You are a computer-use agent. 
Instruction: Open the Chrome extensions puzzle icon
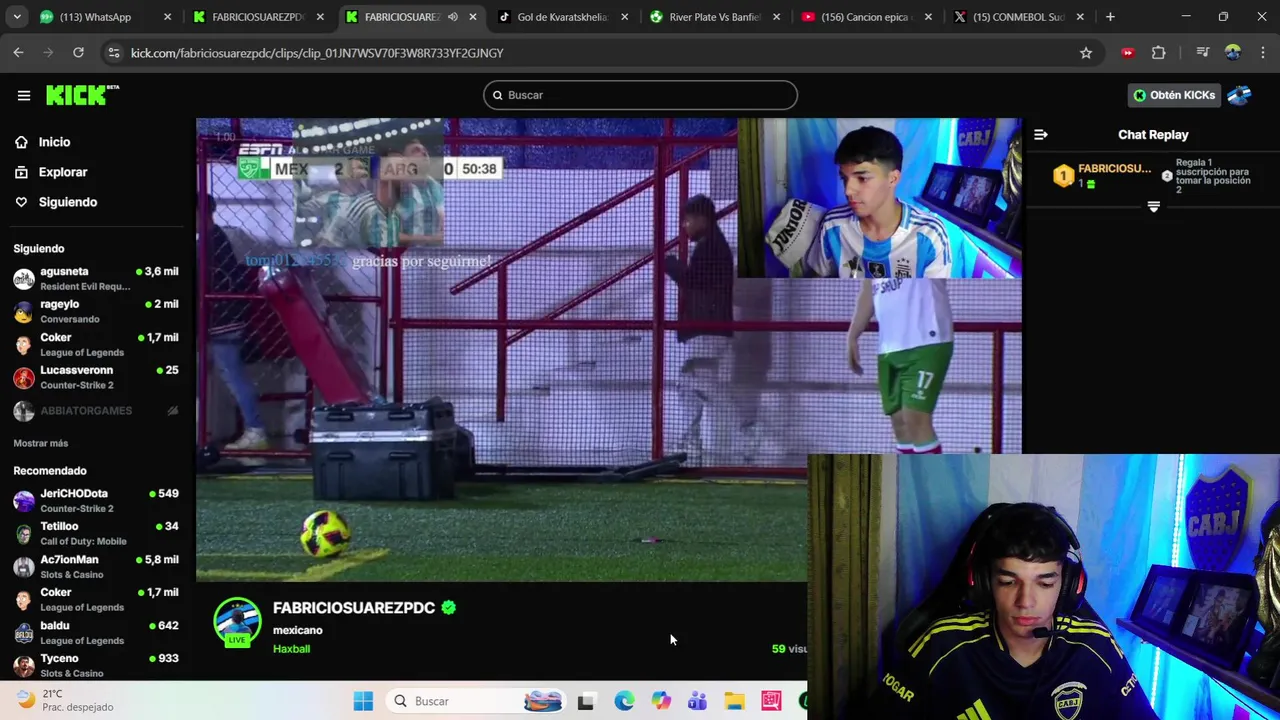tap(1159, 53)
